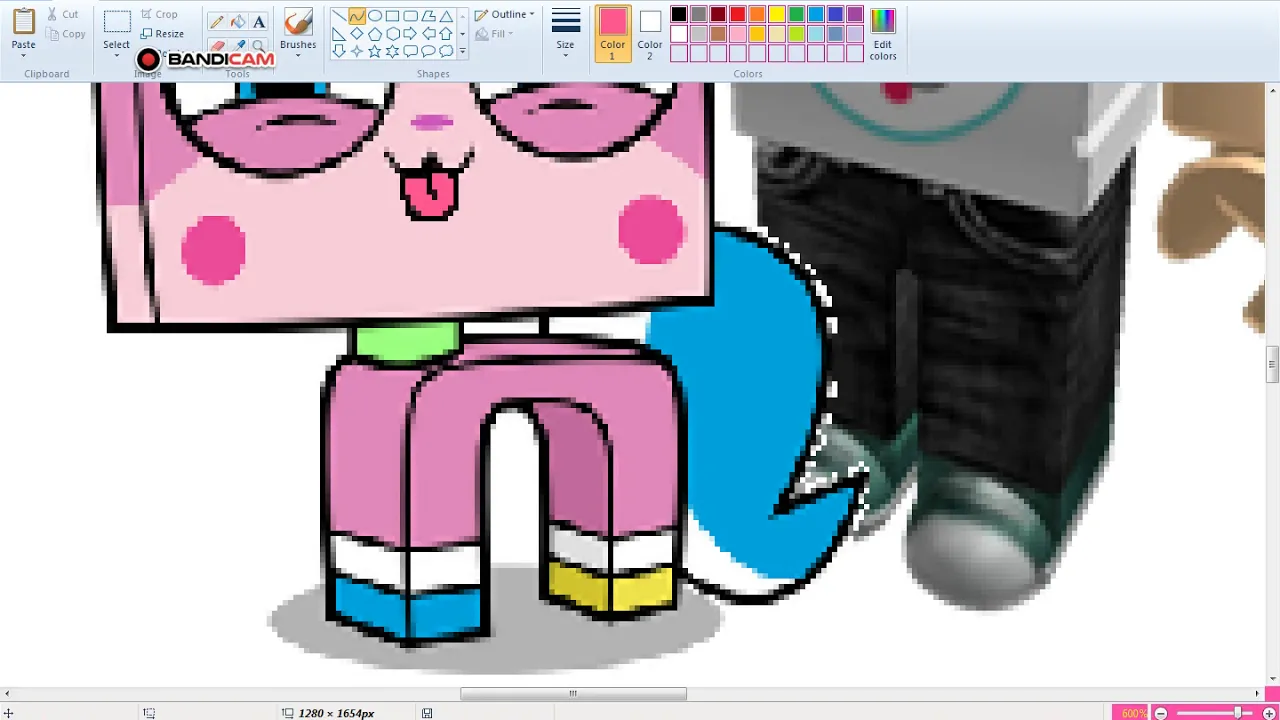Click the vertical scrollbar thumb

coord(1273,364)
